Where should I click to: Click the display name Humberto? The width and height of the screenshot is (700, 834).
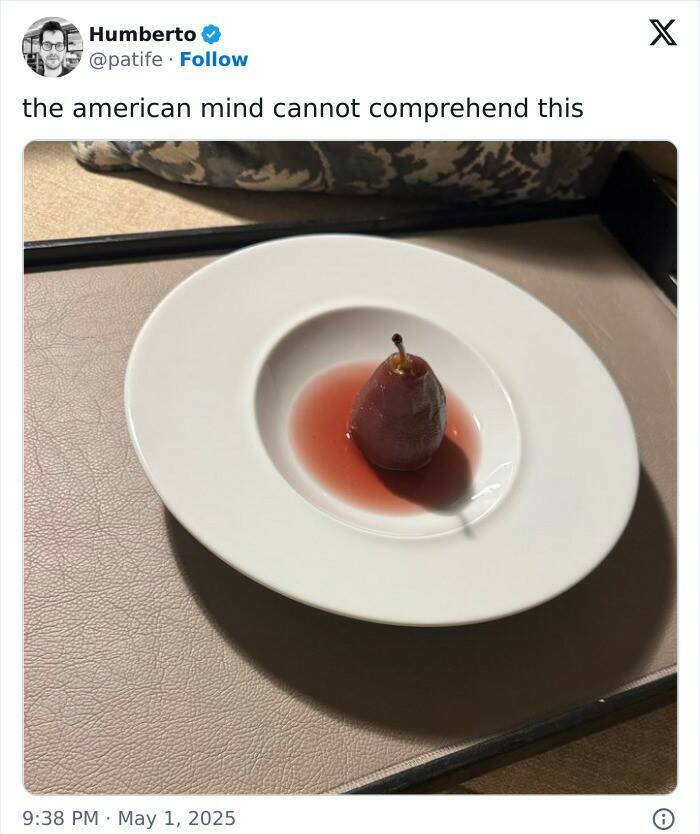[x=143, y=35]
